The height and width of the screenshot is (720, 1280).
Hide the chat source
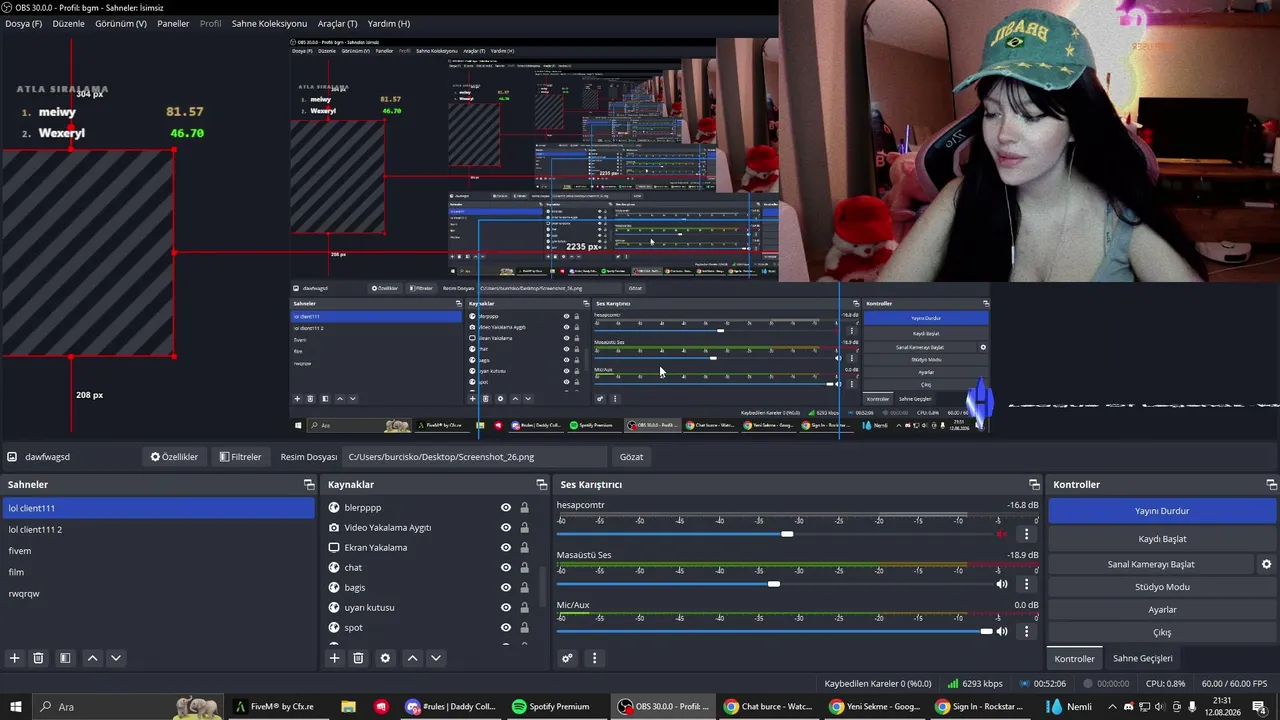tap(506, 568)
